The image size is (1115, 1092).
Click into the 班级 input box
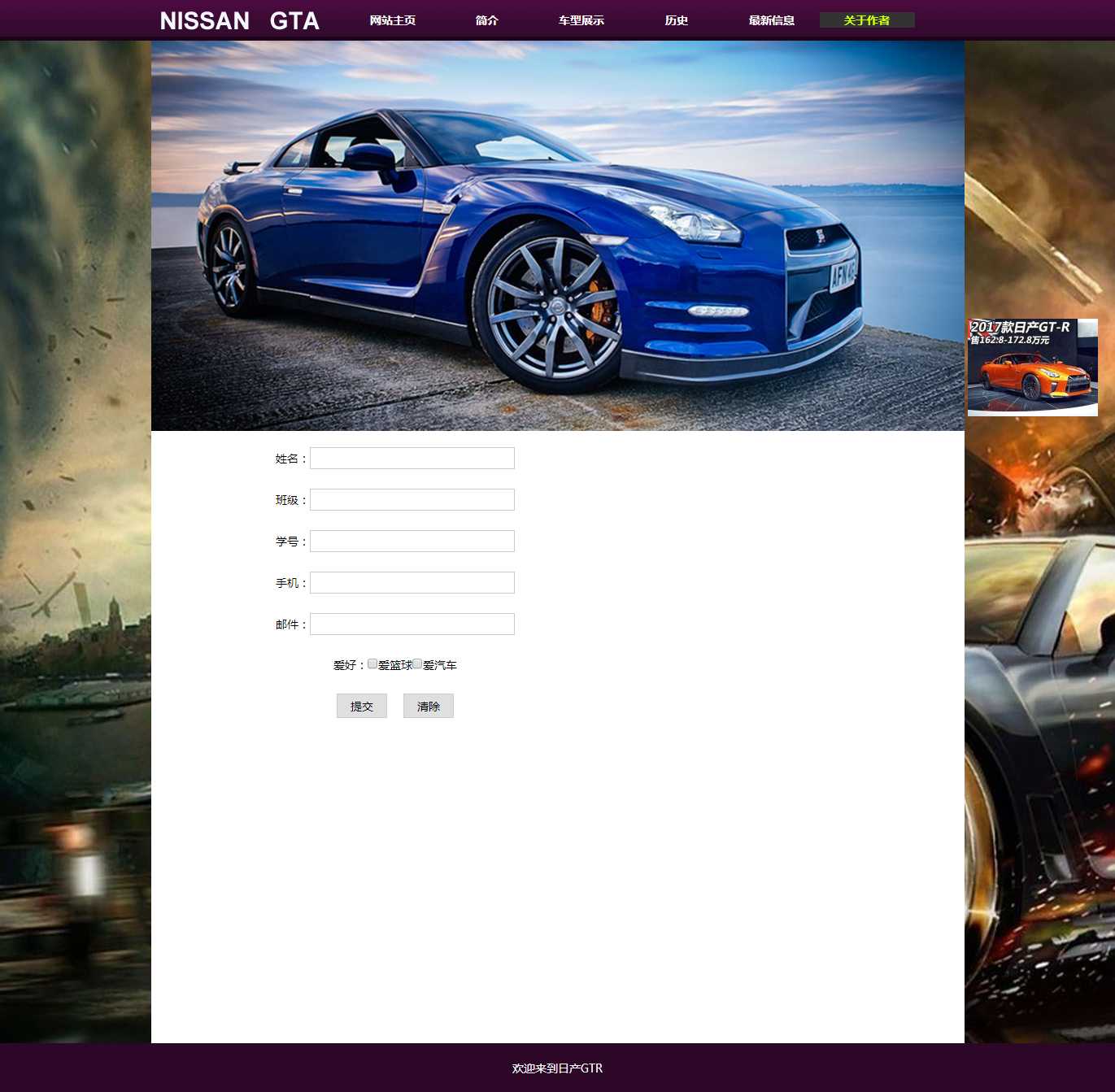click(x=412, y=500)
